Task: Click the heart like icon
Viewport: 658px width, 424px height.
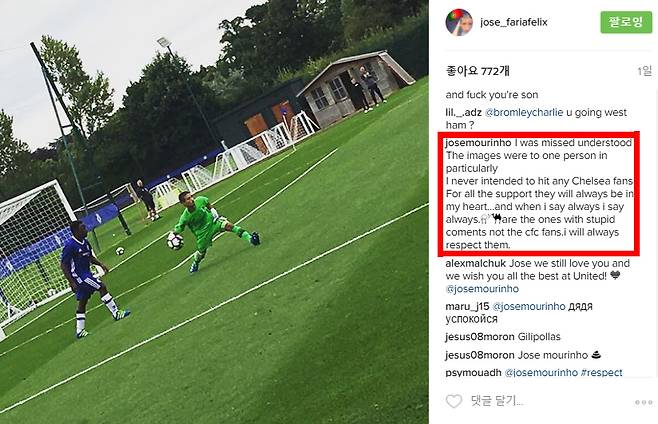Action: point(454,401)
